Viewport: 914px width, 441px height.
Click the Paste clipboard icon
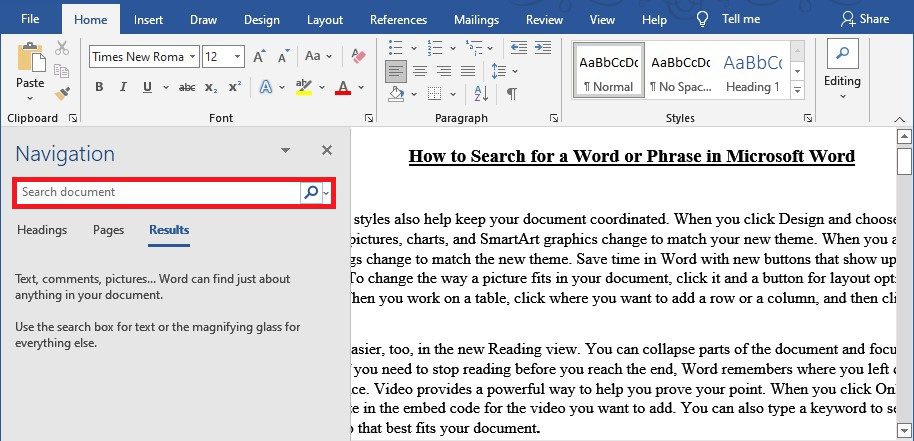pyautogui.click(x=30, y=58)
